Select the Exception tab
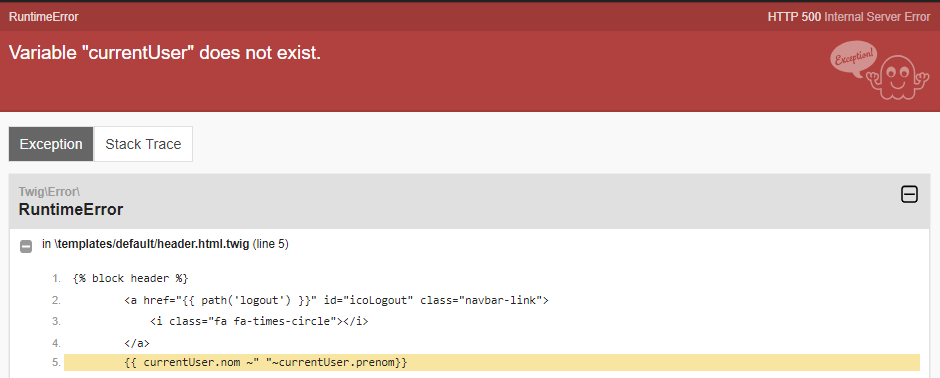940x378 pixels. pos(51,144)
